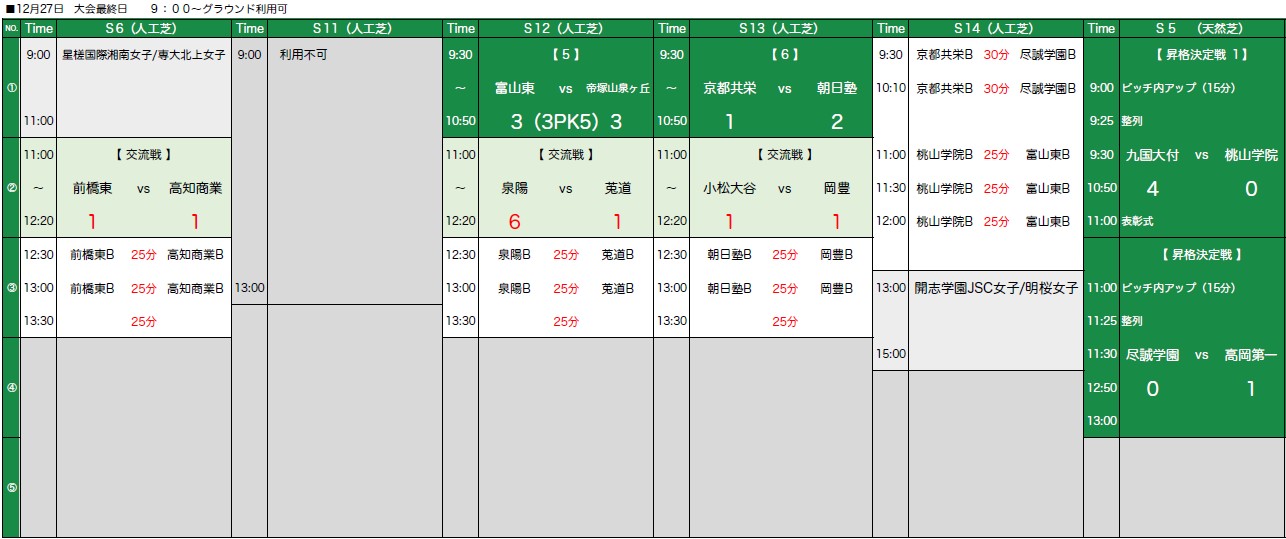Click the S6 (人工芝) column header

click(143, 28)
